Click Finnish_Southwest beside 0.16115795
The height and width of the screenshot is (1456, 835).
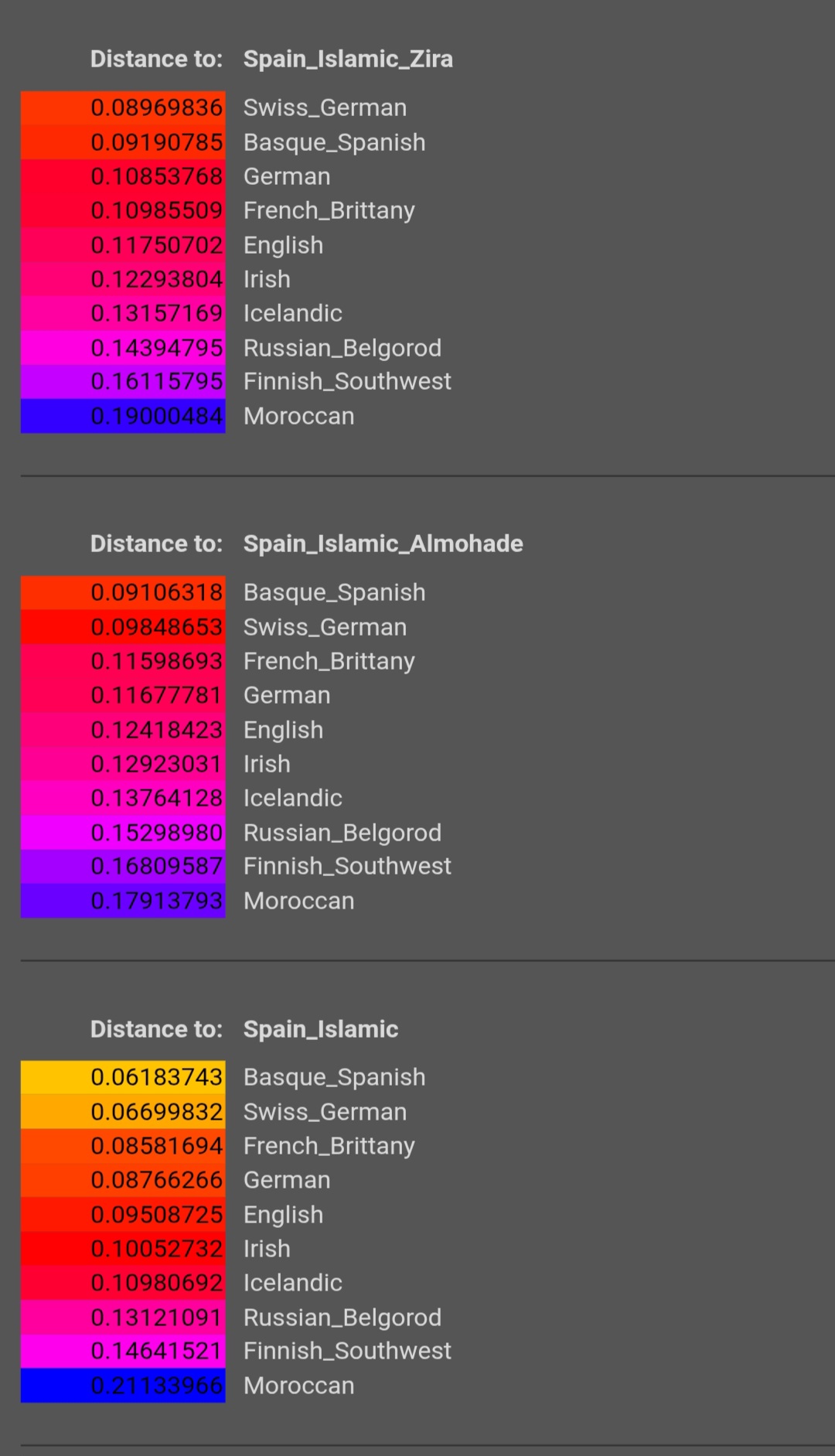click(x=347, y=381)
